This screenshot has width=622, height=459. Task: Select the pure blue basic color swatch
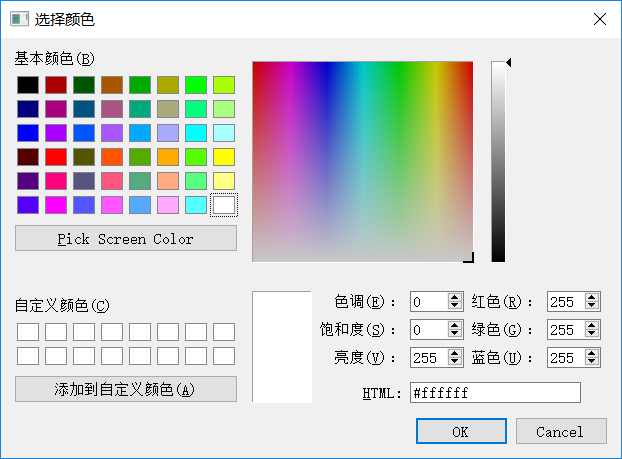[x=28, y=133]
